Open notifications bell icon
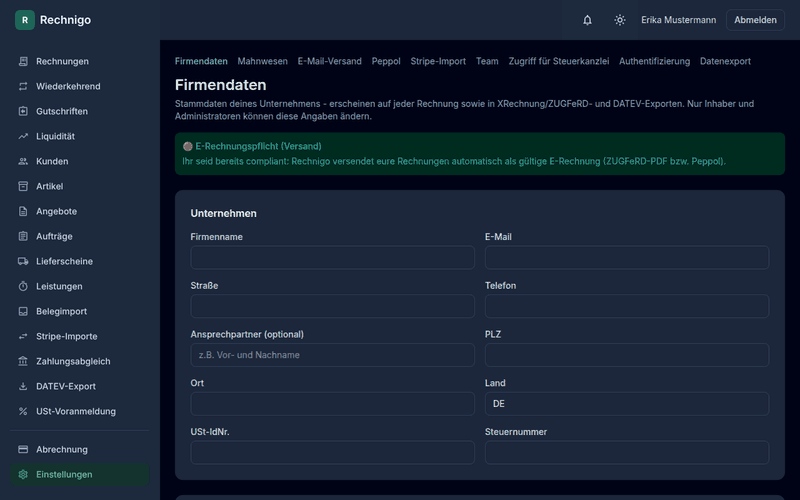Image resolution: width=800 pixels, height=500 pixels. [587, 20]
